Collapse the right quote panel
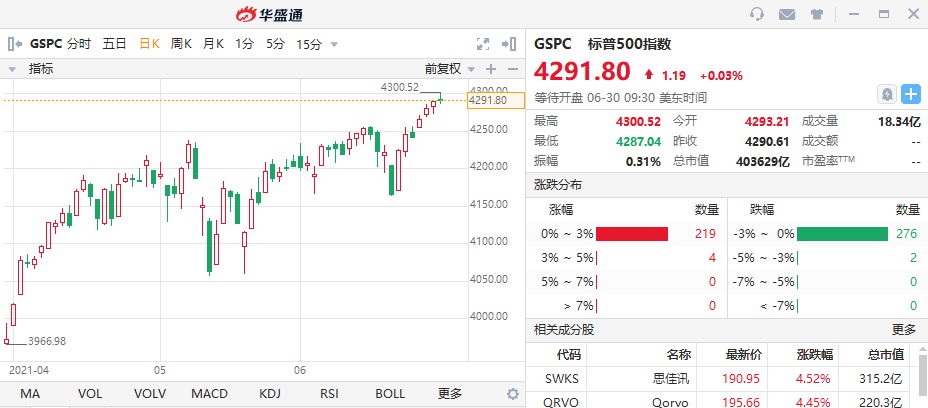 pyautogui.click(x=509, y=44)
